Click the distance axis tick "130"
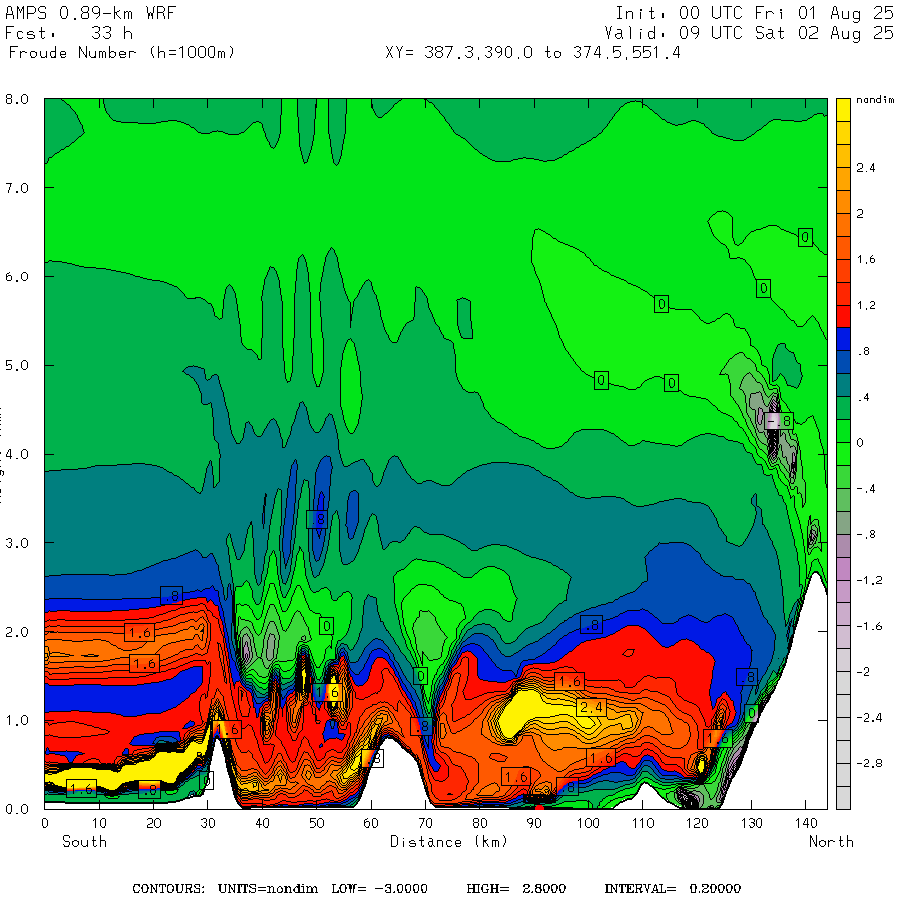This screenshot has width=900, height=900. pyautogui.click(x=751, y=823)
